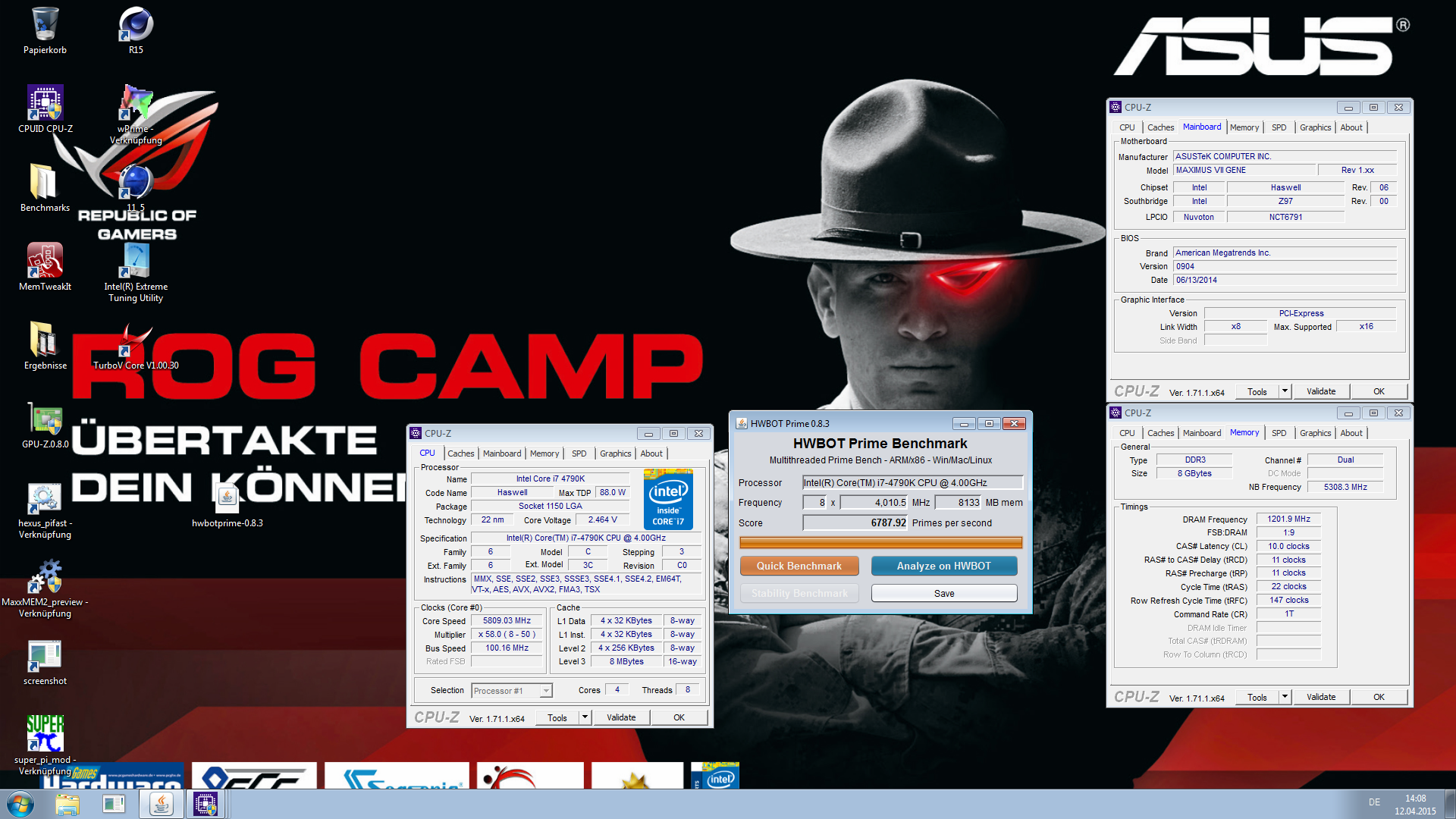Open Windows Explorer from the taskbar
The height and width of the screenshot is (819, 1456).
click(x=67, y=804)
